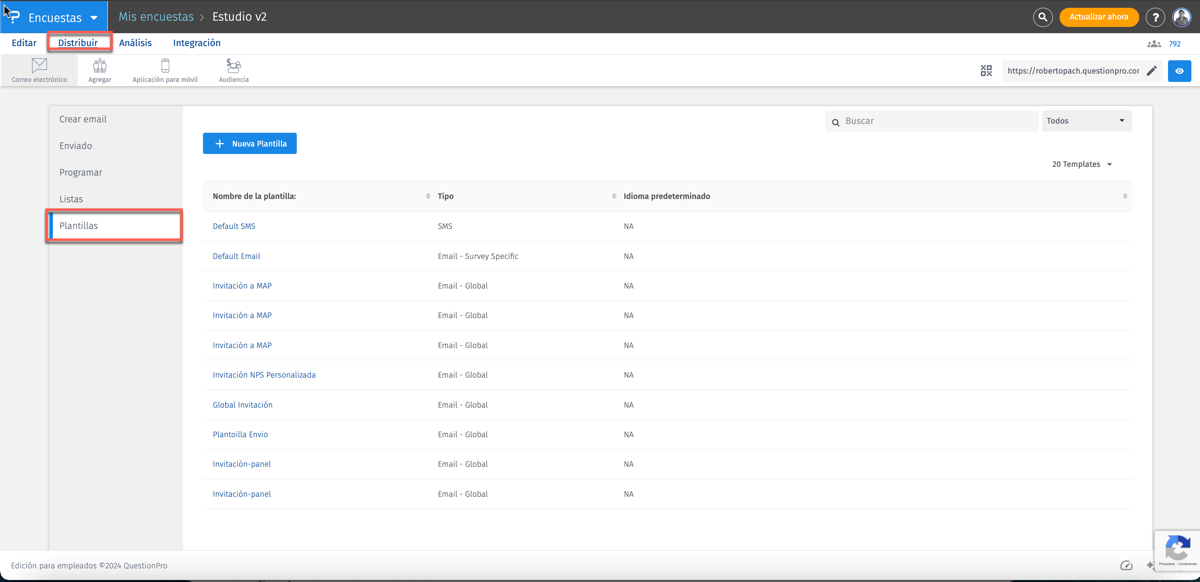Open Aplicación para móvil option
Viewport: 1200px width, 582px height.
(x=165, y=70)
